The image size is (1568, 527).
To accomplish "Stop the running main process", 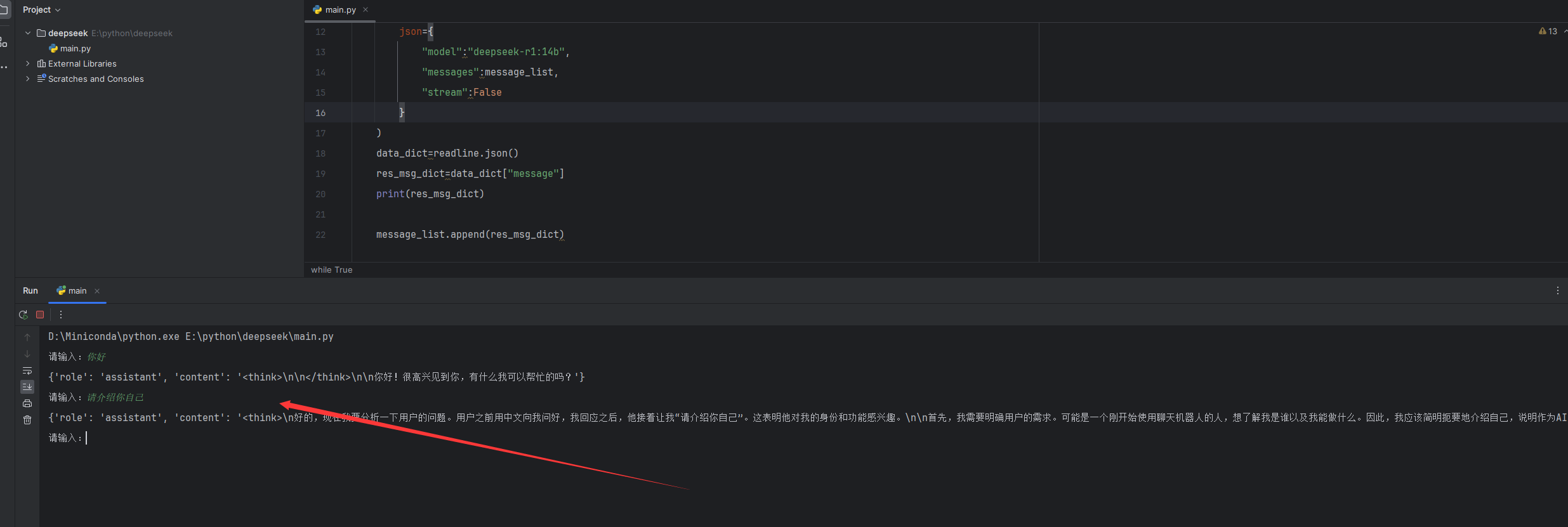I will [x=40, y=315].
